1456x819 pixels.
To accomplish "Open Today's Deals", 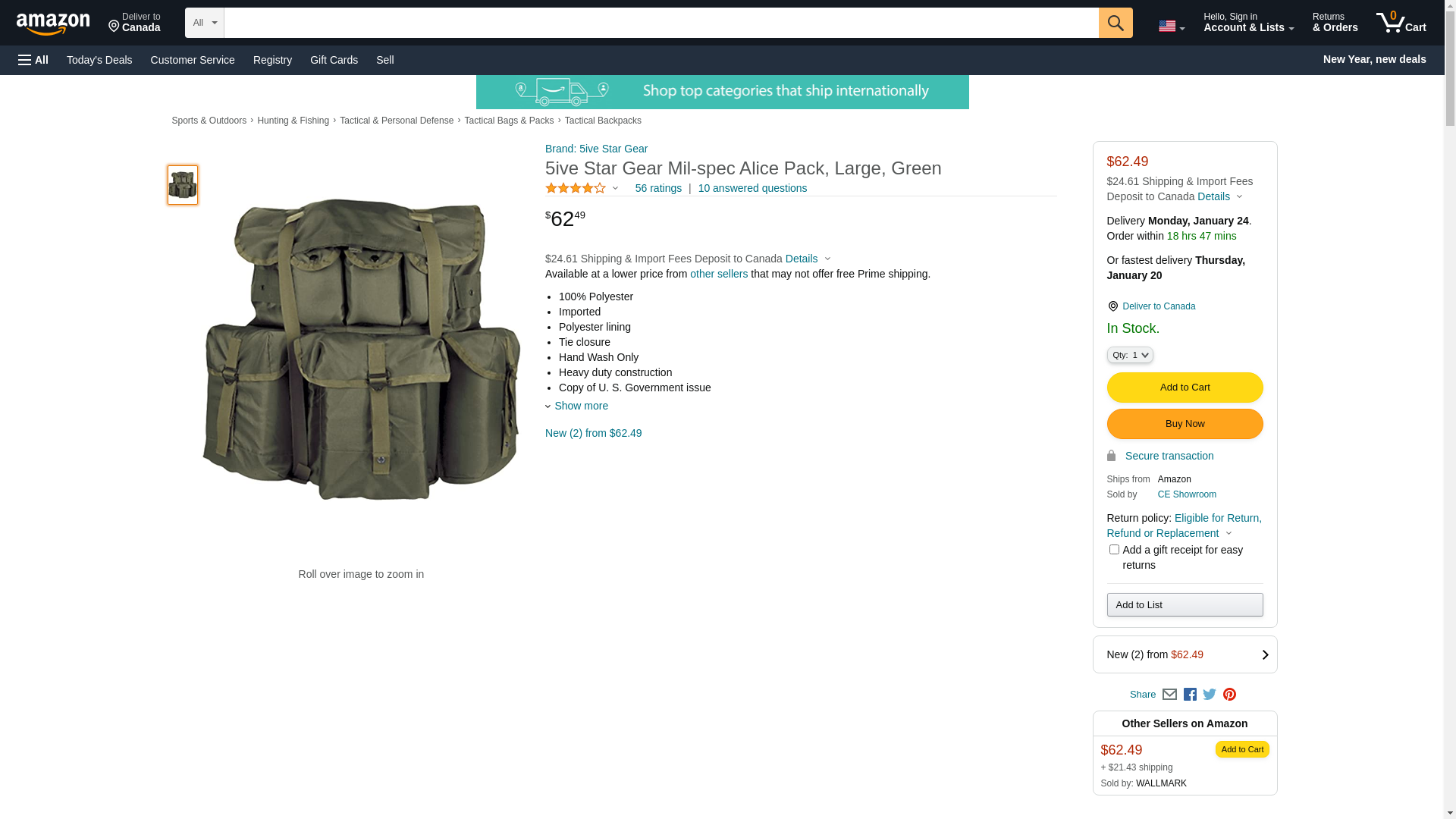I will click(x=99, y=60).
